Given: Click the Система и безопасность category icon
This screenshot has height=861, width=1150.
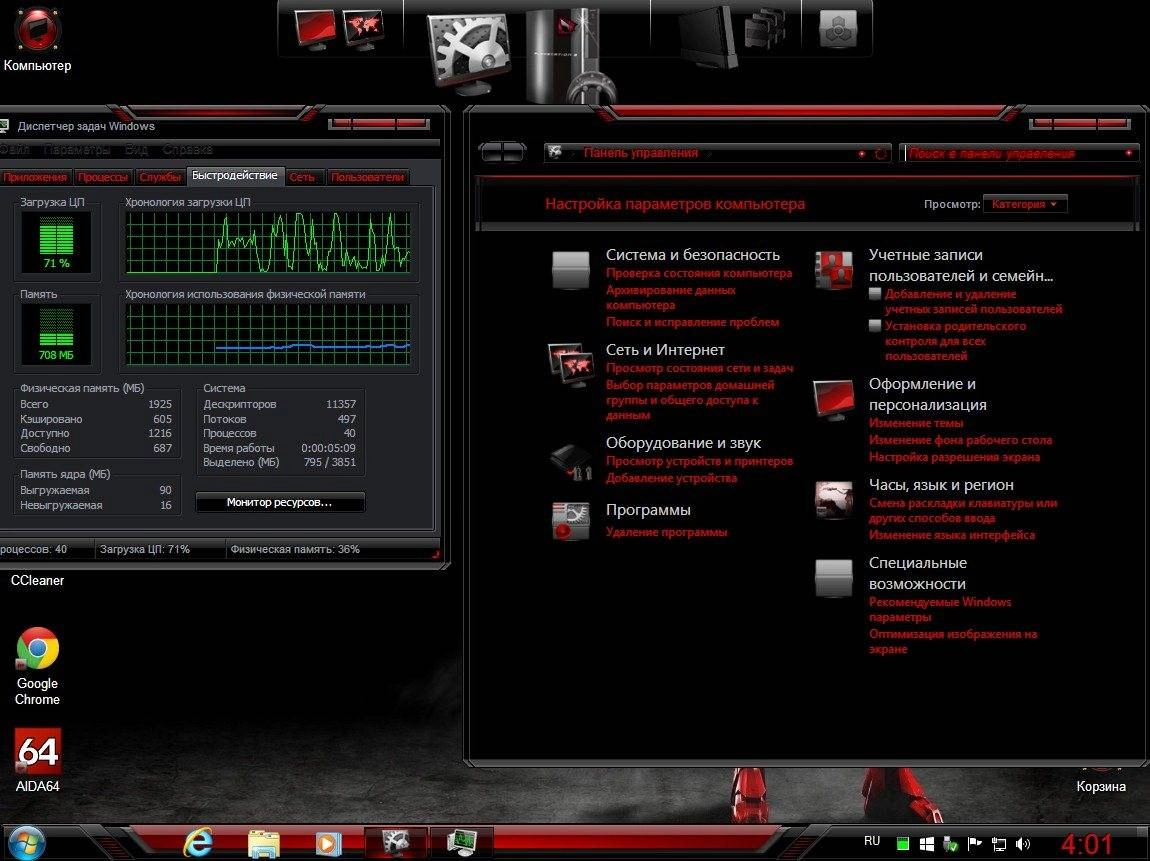Looking at the screenshot, I should coord(571,270).
